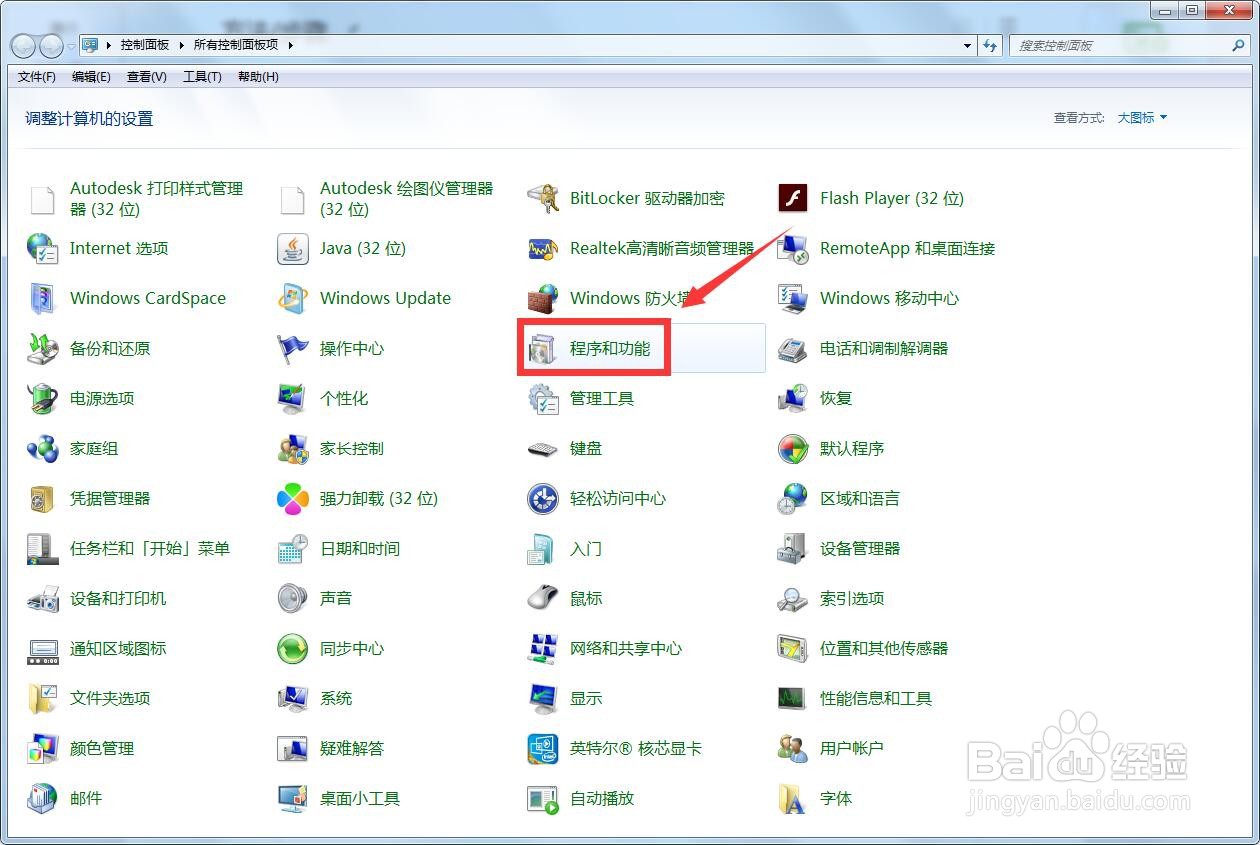Click the 控制面板 breadcrumb in address bar
Viewport: 1260px width, 845px height.
pyautogui.click(x=145, y=45)
